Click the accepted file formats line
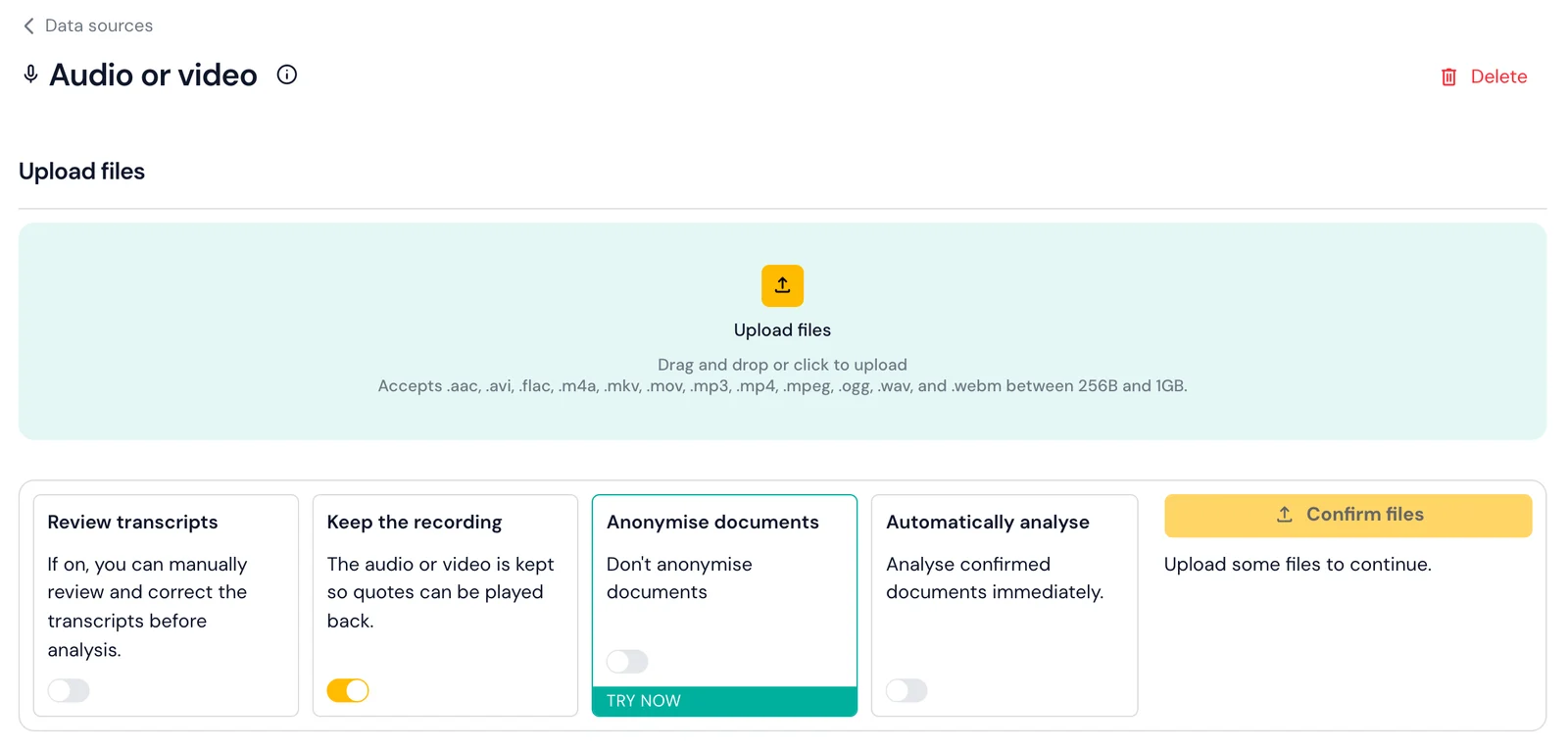 [782, 386]
